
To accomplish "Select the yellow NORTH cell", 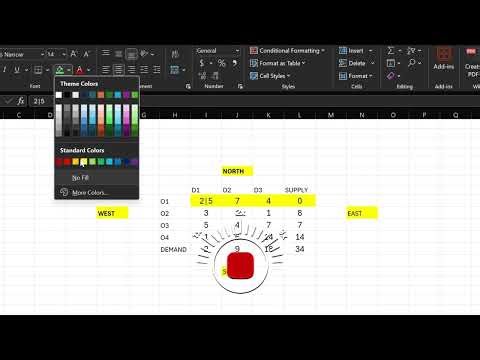I will click(237, 171).
